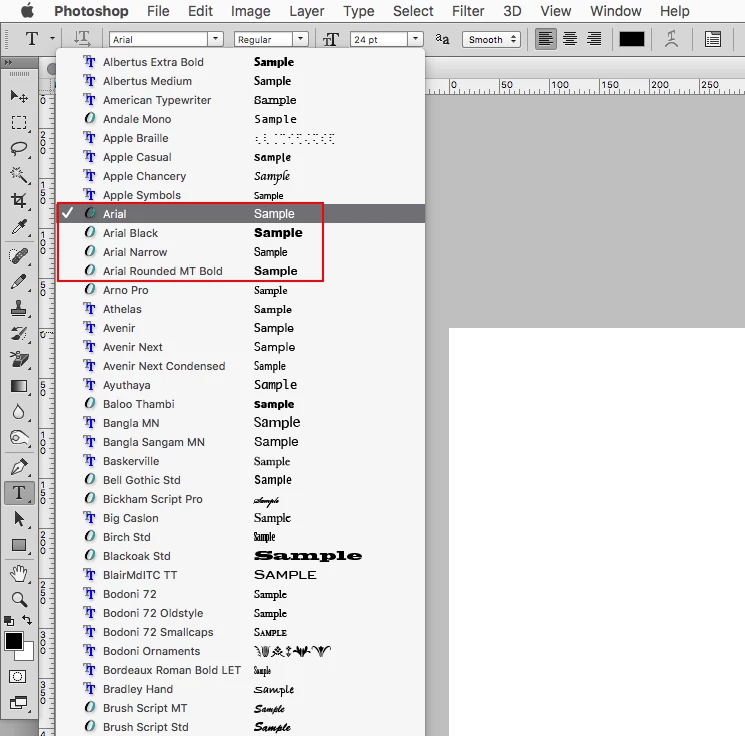The height and width of the screenshot is (736, 745).
Task: Select the Eyedropper tool
Action: pyautogui.click(x=19, y=227)
